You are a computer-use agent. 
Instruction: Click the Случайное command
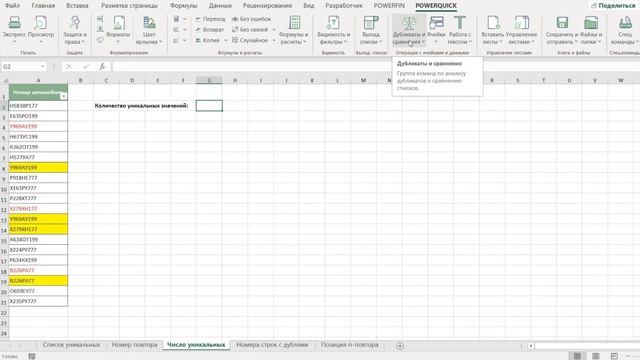click(x=250, y=40)
